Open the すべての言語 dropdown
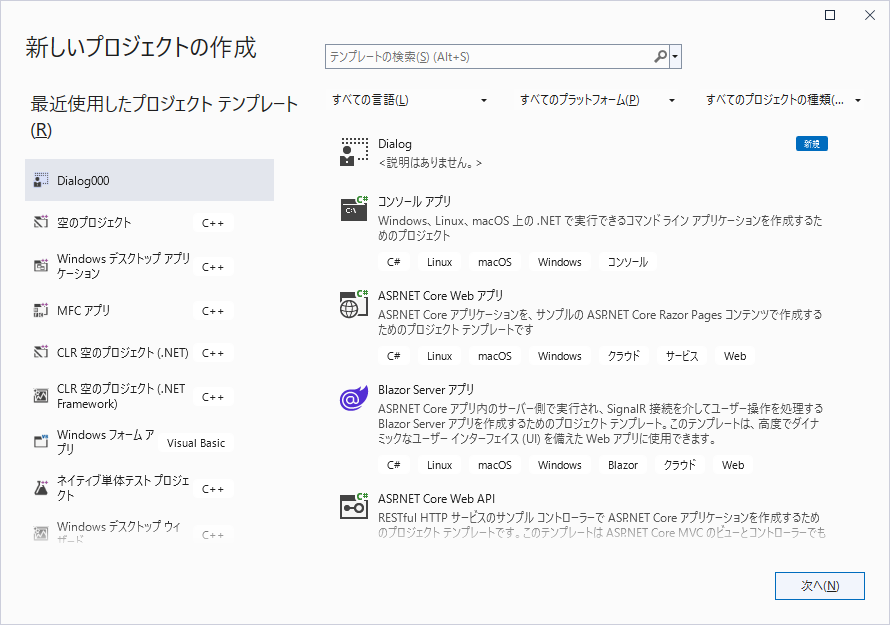 click(x=410, y=100)
